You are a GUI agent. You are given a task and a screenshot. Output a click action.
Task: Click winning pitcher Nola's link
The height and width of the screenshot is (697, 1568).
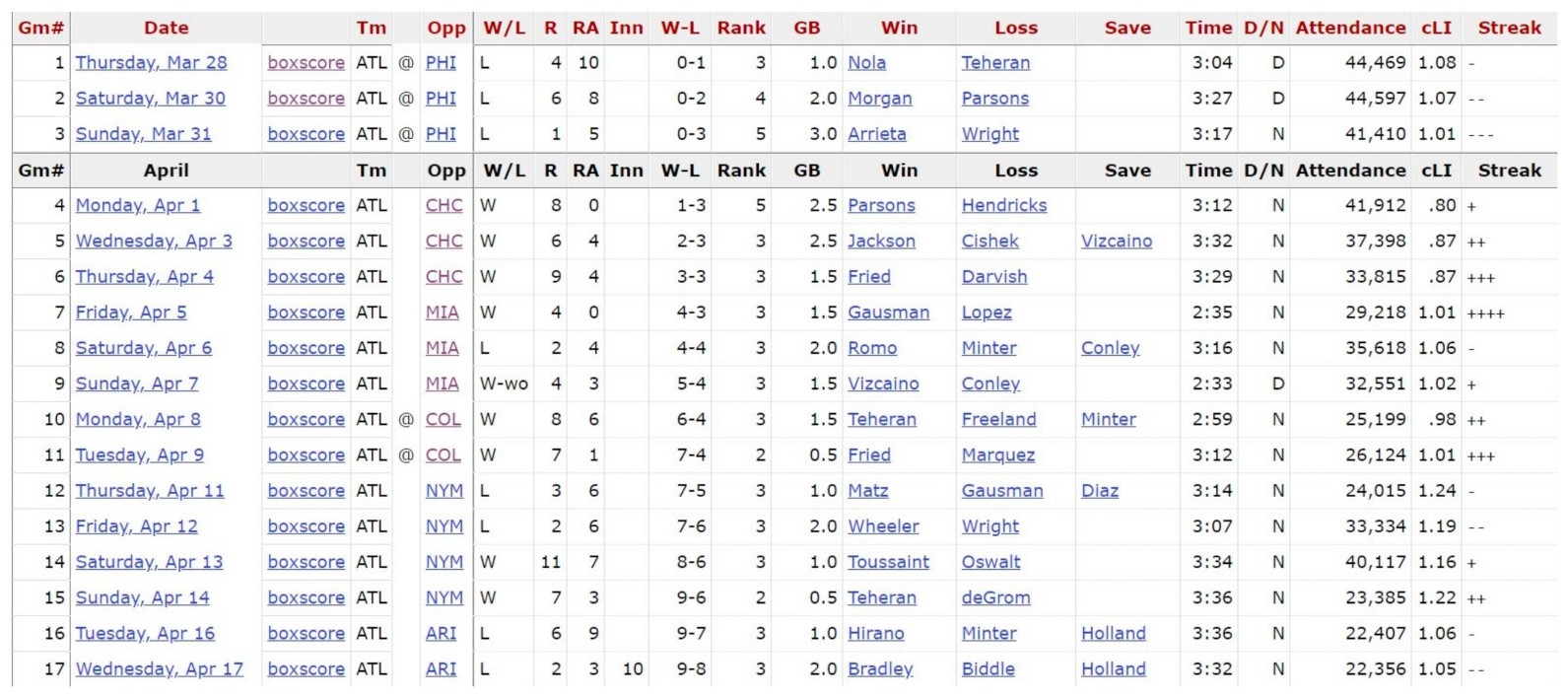(x=866, y=63)
